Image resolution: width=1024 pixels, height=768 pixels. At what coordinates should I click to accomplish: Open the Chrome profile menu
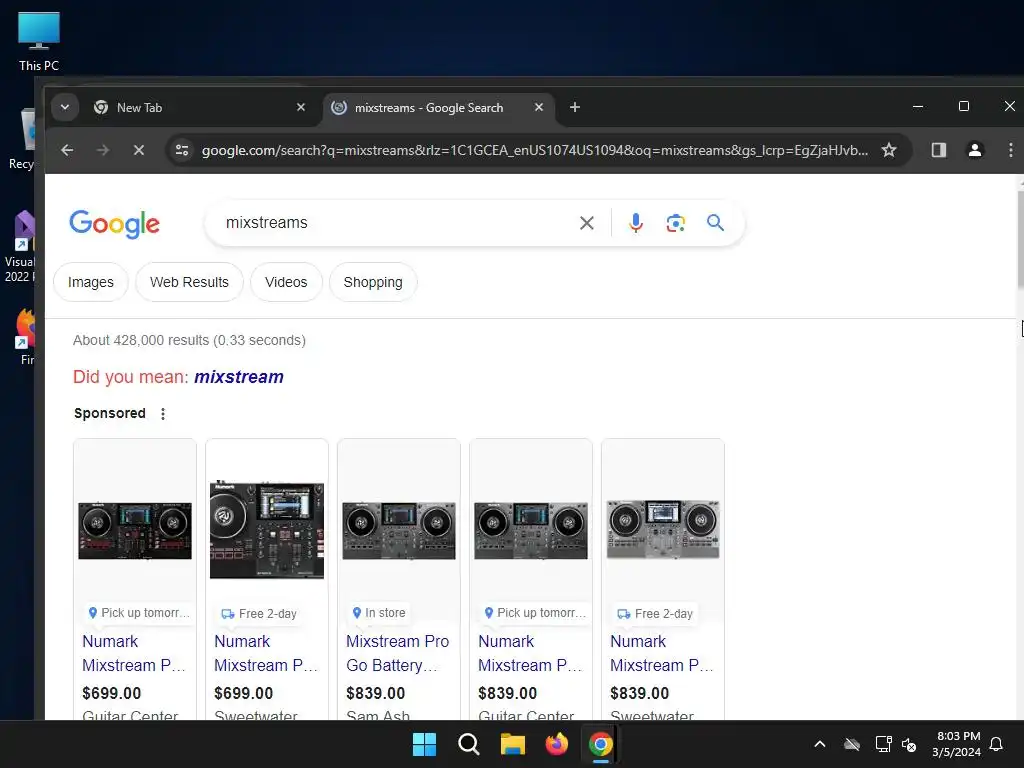point(974,150)
